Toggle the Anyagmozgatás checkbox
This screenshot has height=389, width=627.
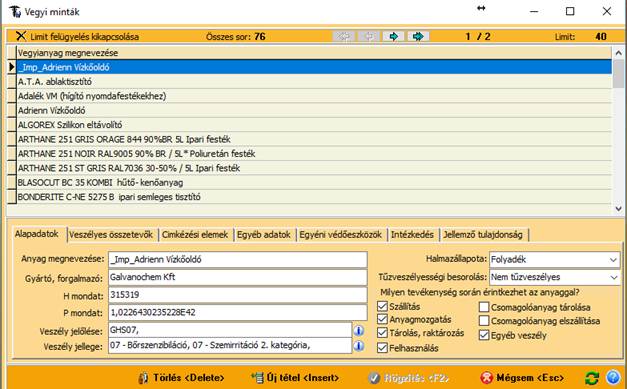tap(382, 319)
